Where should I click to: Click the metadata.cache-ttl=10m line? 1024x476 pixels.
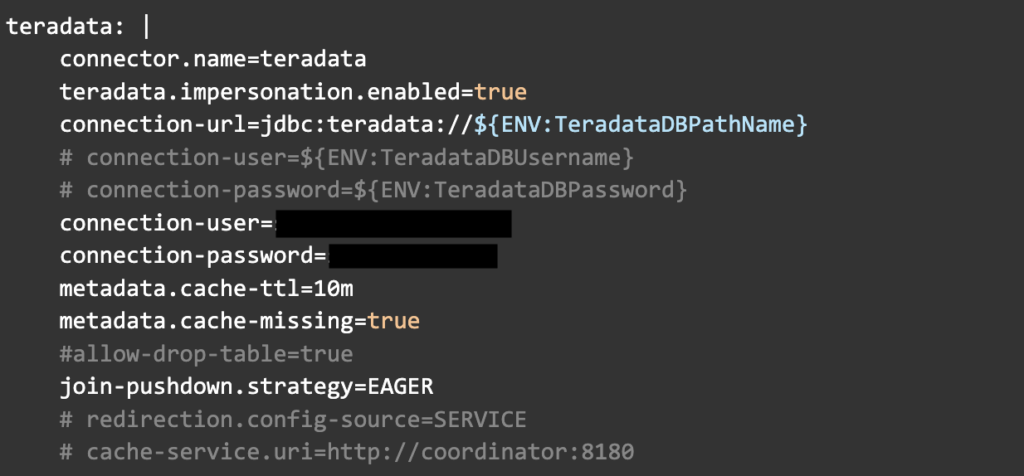pos(207,289)
